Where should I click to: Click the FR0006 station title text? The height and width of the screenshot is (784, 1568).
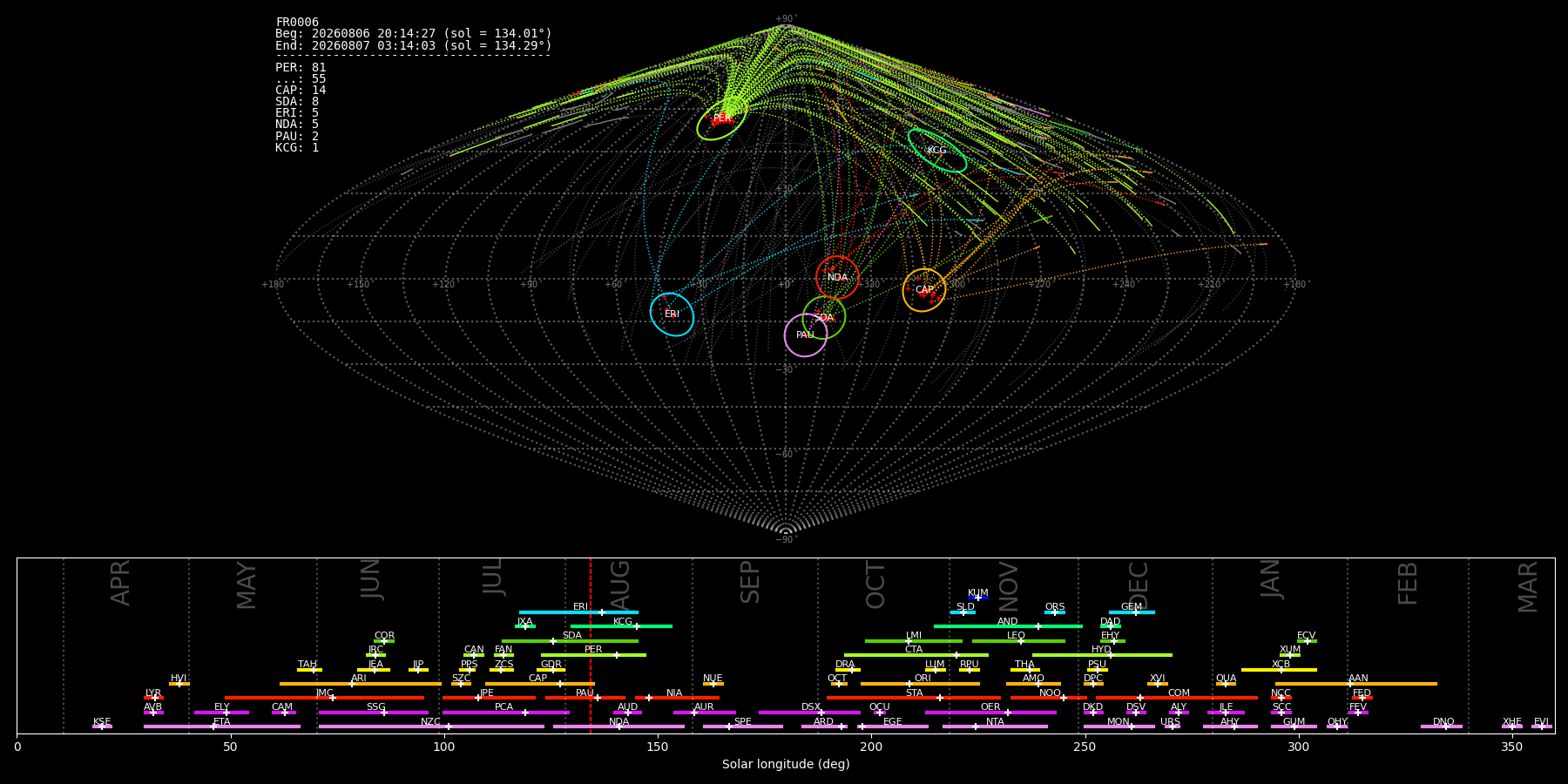(297, 23)
